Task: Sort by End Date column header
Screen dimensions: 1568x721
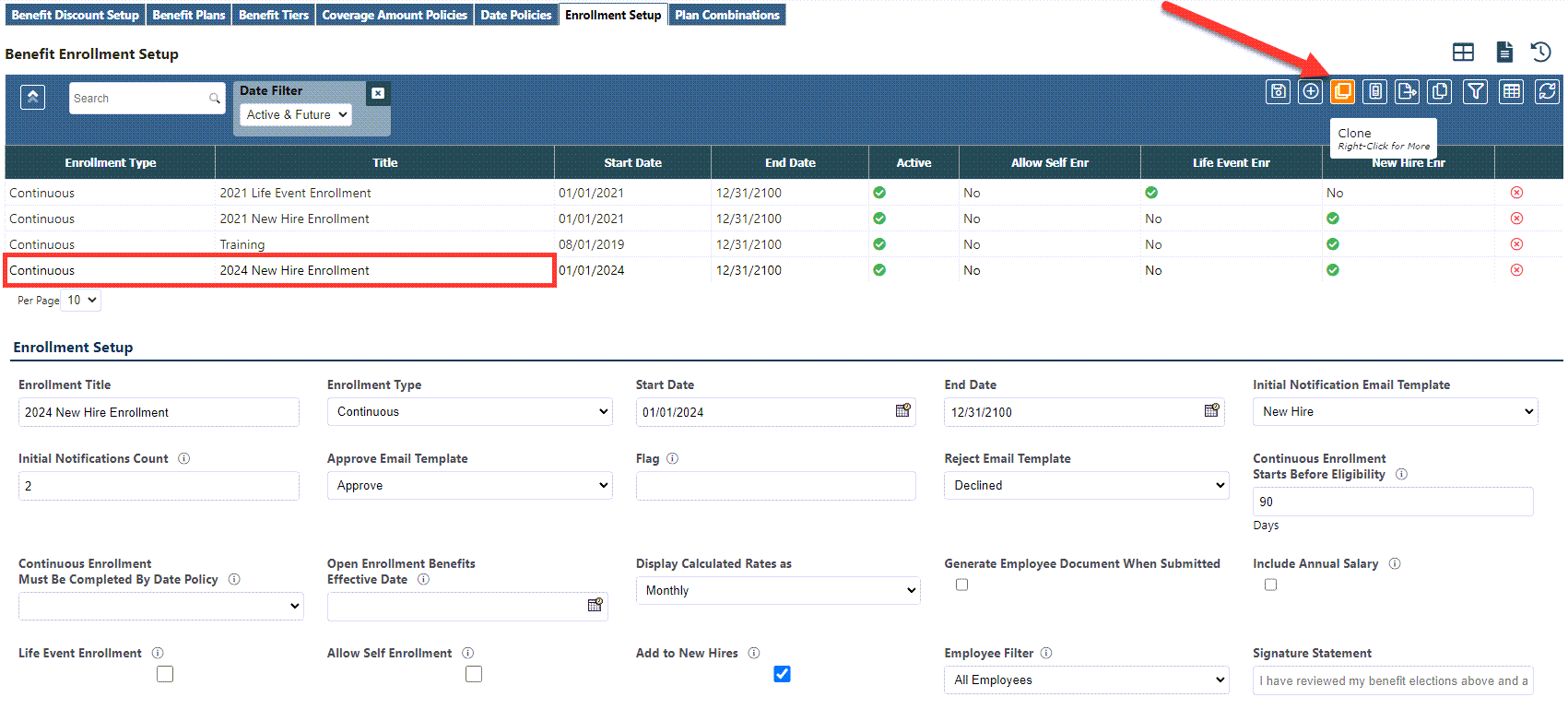Action: tap(790, 162)
